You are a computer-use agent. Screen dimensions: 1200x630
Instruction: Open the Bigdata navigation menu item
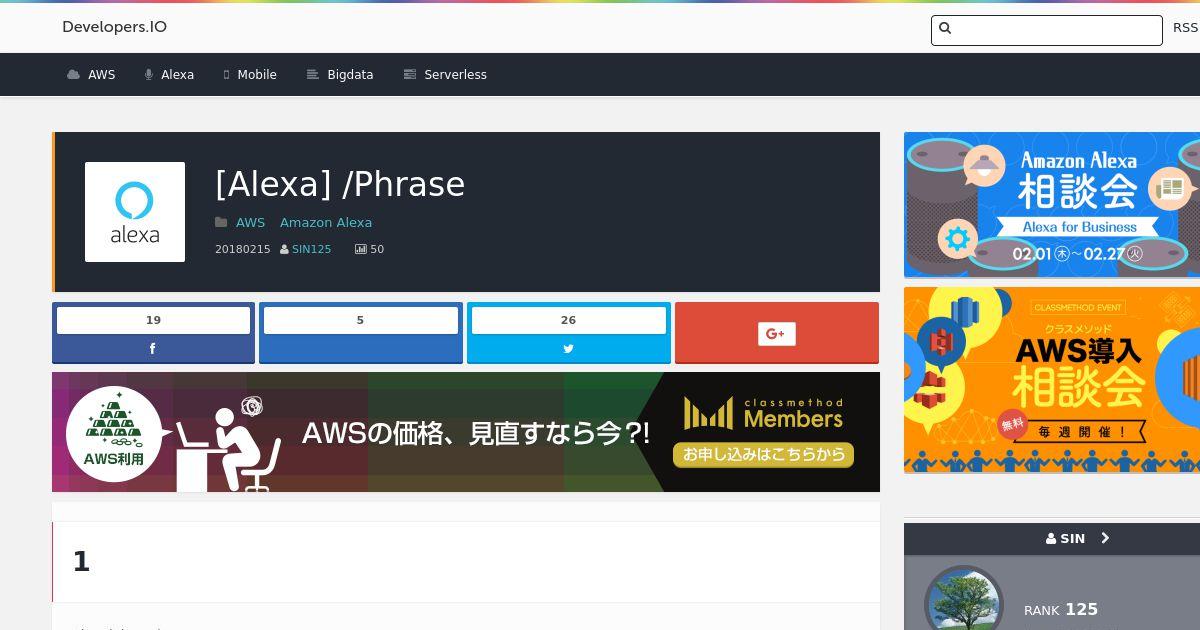340,75
